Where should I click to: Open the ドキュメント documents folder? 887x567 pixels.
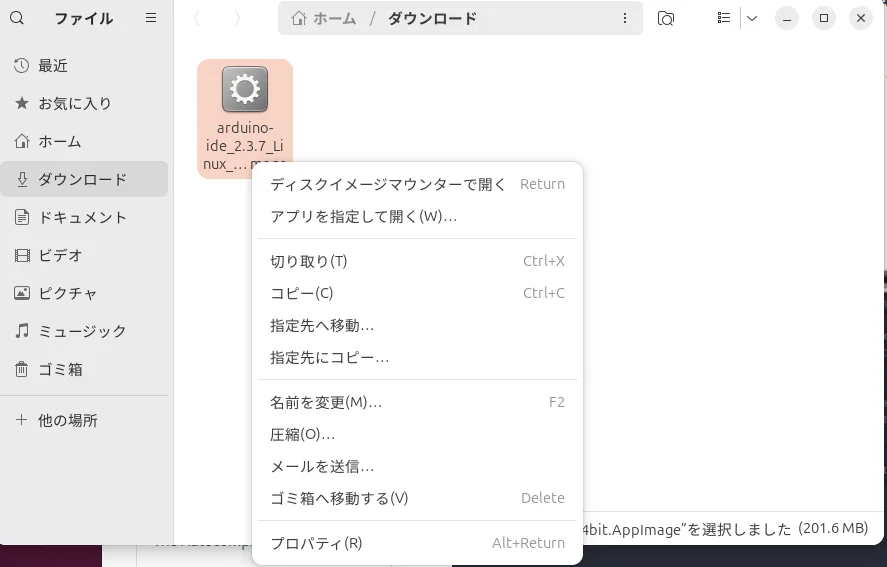(82, 217)
